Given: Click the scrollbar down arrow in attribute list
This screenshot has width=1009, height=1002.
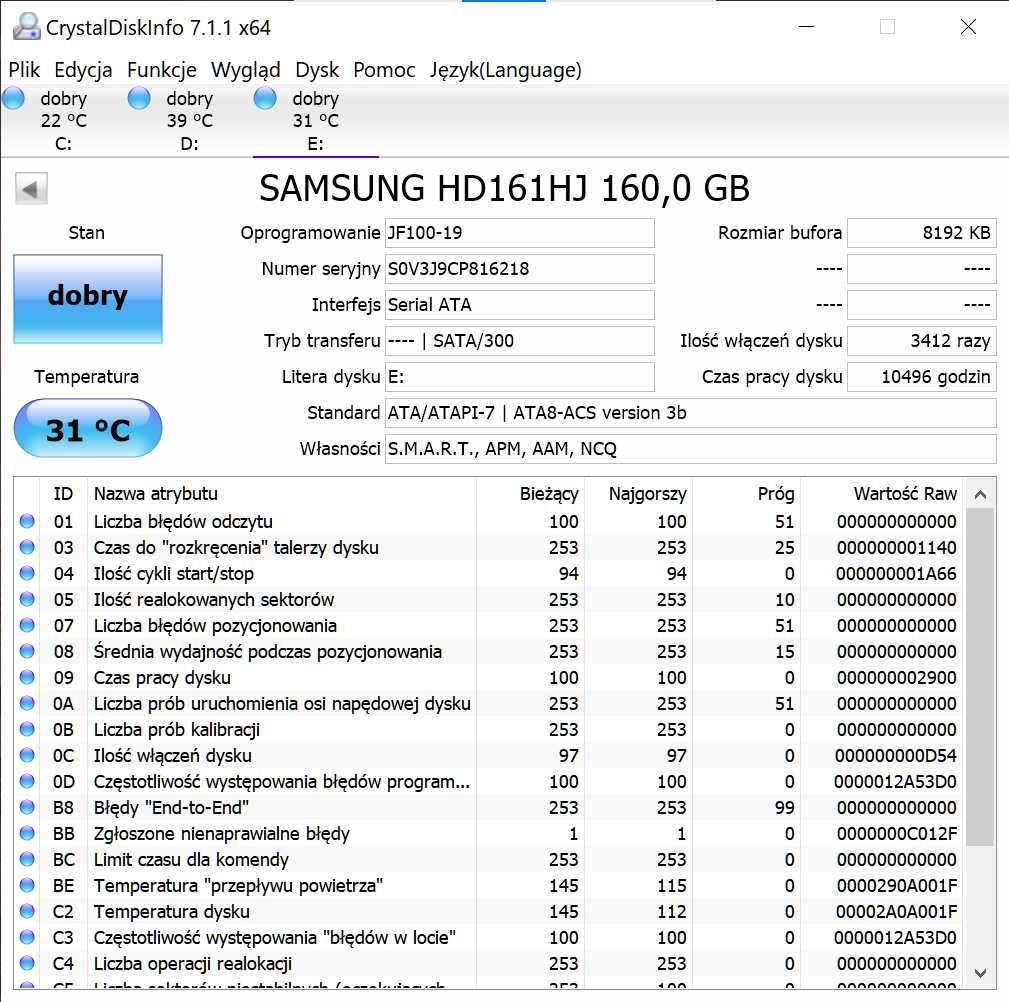Looking at the screenshot, I should click(980, 973).
